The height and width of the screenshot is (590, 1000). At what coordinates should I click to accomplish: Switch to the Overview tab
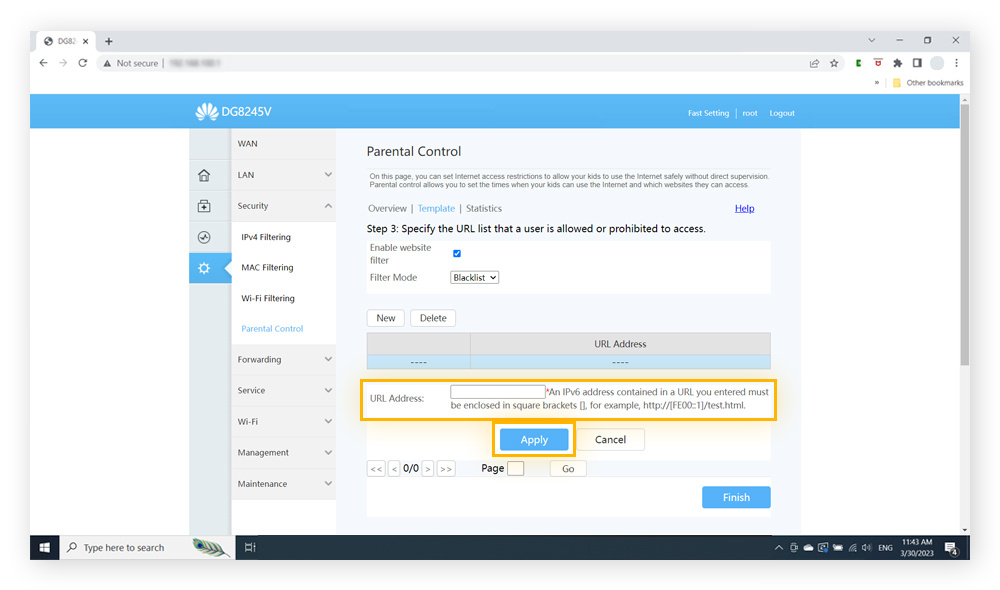coord(387,209)
